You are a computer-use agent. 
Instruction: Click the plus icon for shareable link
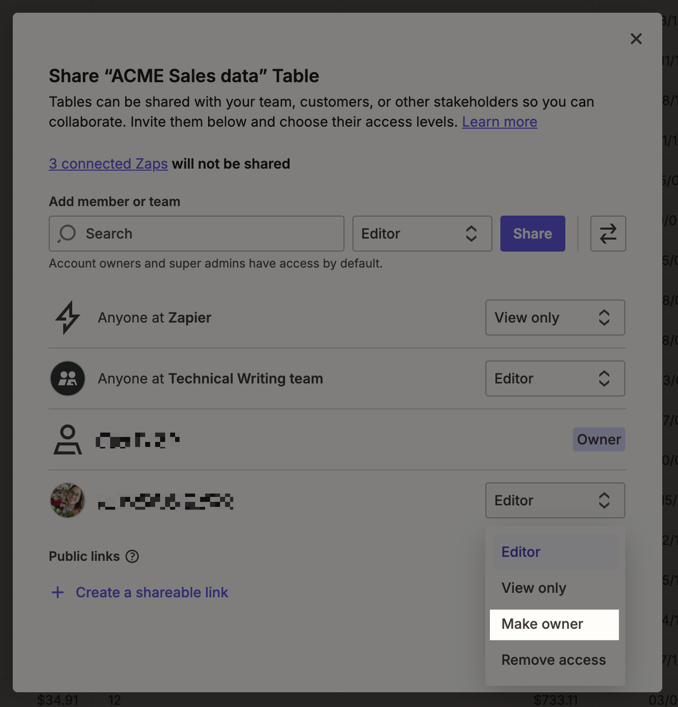pyautogui.click(x=58, y=592)
